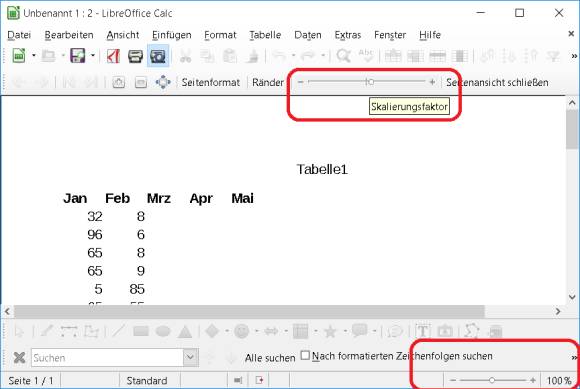Viewport: 580px width, 389px height.
Task: Open the Format menu
Action: (220, 35)
